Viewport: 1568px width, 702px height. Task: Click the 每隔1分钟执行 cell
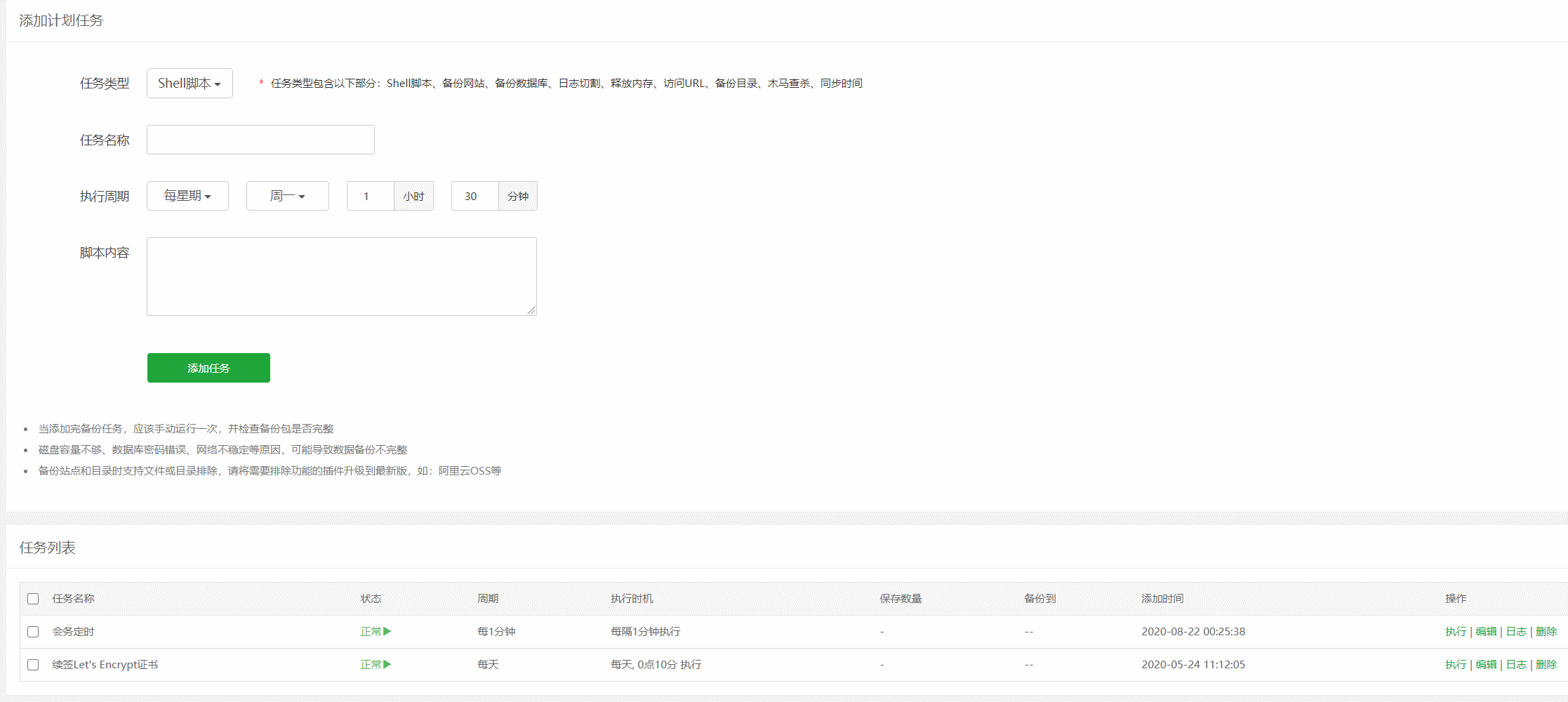(x=646, y=632)
